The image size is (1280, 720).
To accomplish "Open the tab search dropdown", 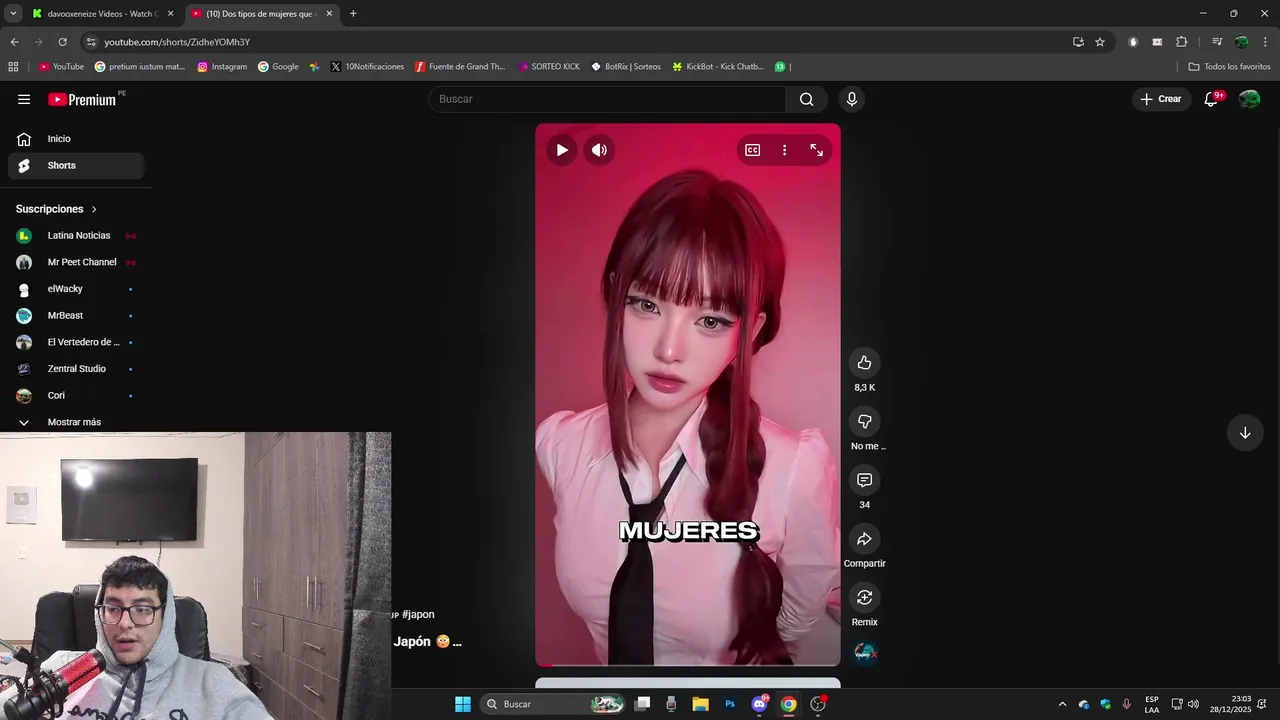I will coord(13,14).
